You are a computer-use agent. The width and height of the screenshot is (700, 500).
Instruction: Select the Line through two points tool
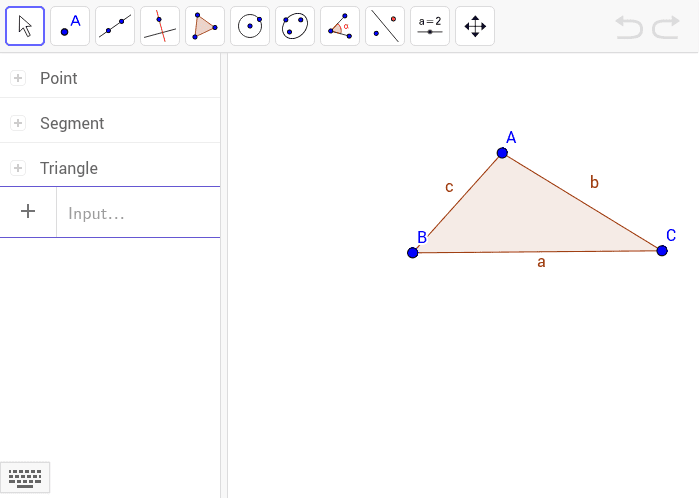(x=115, y=26)
